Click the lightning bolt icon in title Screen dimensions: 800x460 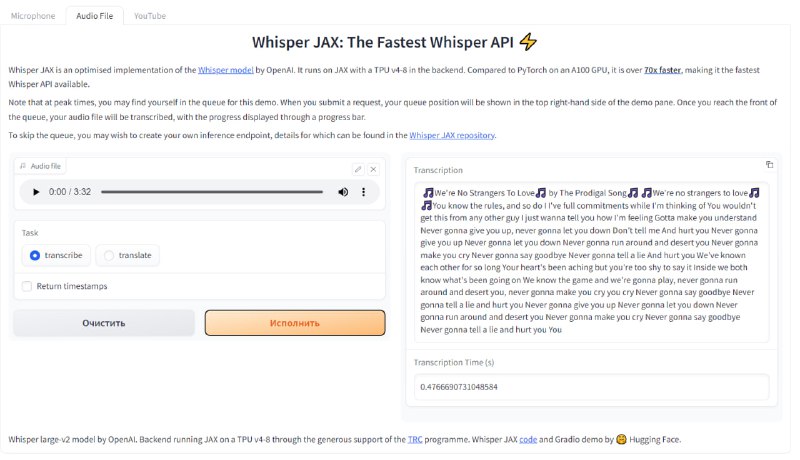(528, 42)
